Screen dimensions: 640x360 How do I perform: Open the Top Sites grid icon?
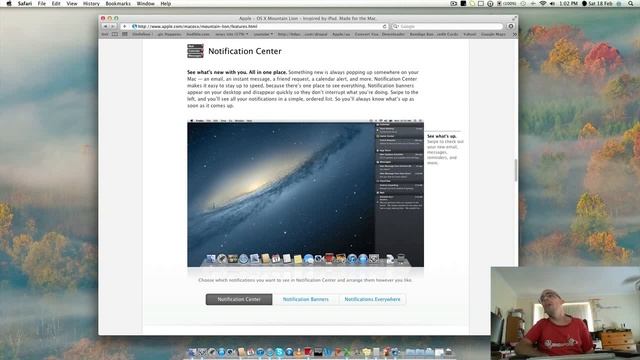click(x=124, y=34)
